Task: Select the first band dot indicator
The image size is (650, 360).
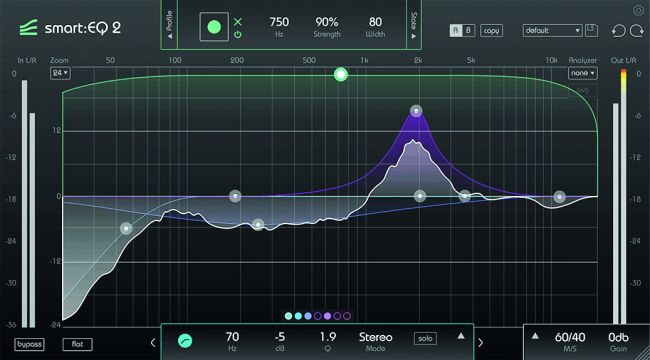Action: tap(288, 316)
